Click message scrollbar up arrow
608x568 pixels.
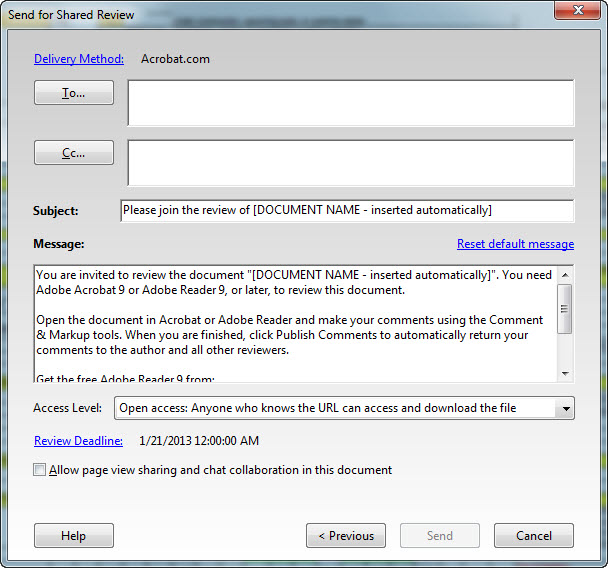[x=565, y=275]
